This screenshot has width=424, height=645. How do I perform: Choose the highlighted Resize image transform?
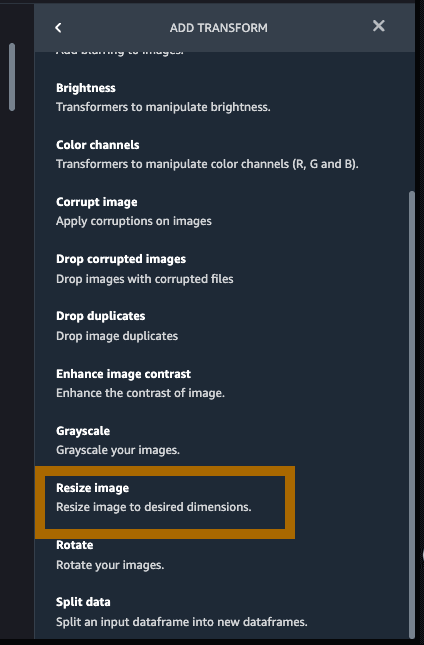point(165,502)
